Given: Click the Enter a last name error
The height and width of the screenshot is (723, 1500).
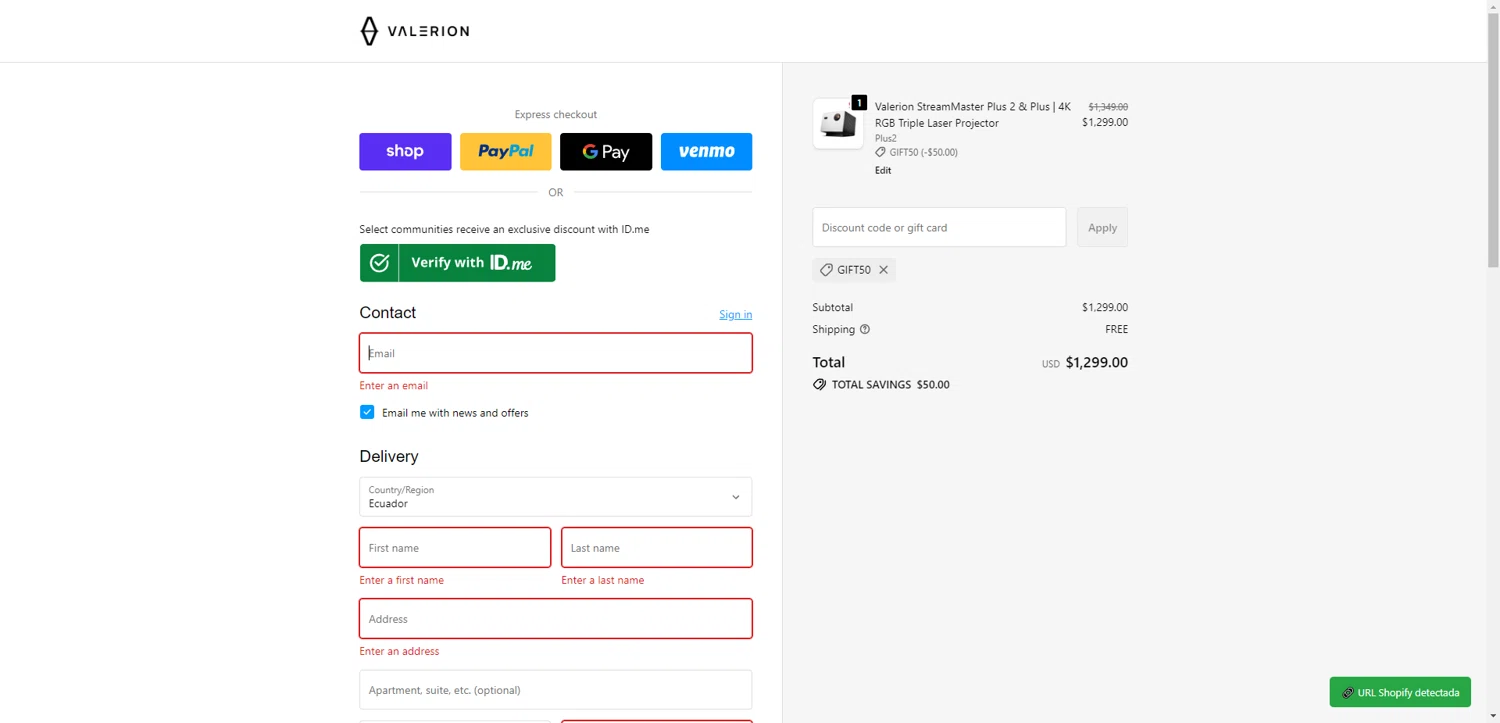Looking at the screenshot, I should (603, 580).
